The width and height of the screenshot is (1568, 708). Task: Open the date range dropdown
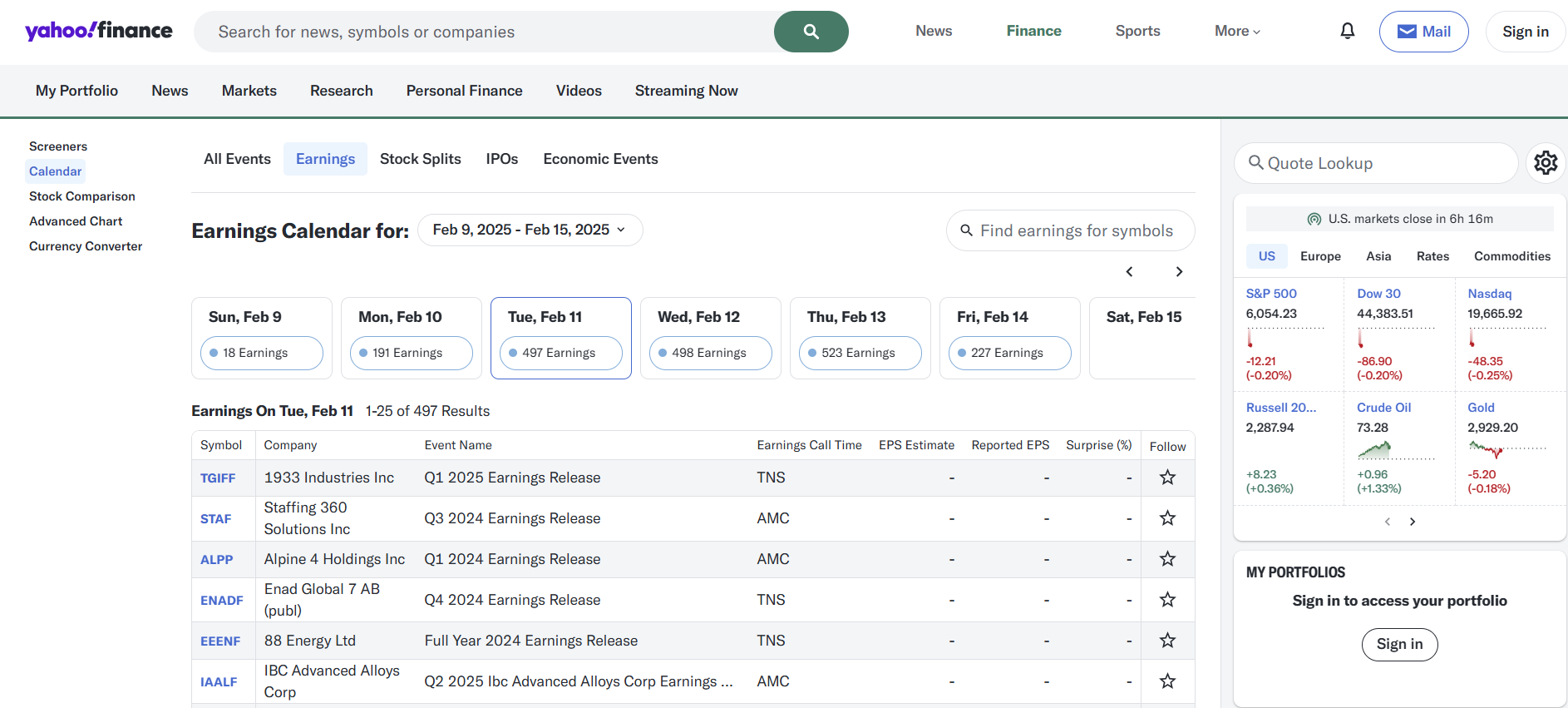[x=530, y=230]
